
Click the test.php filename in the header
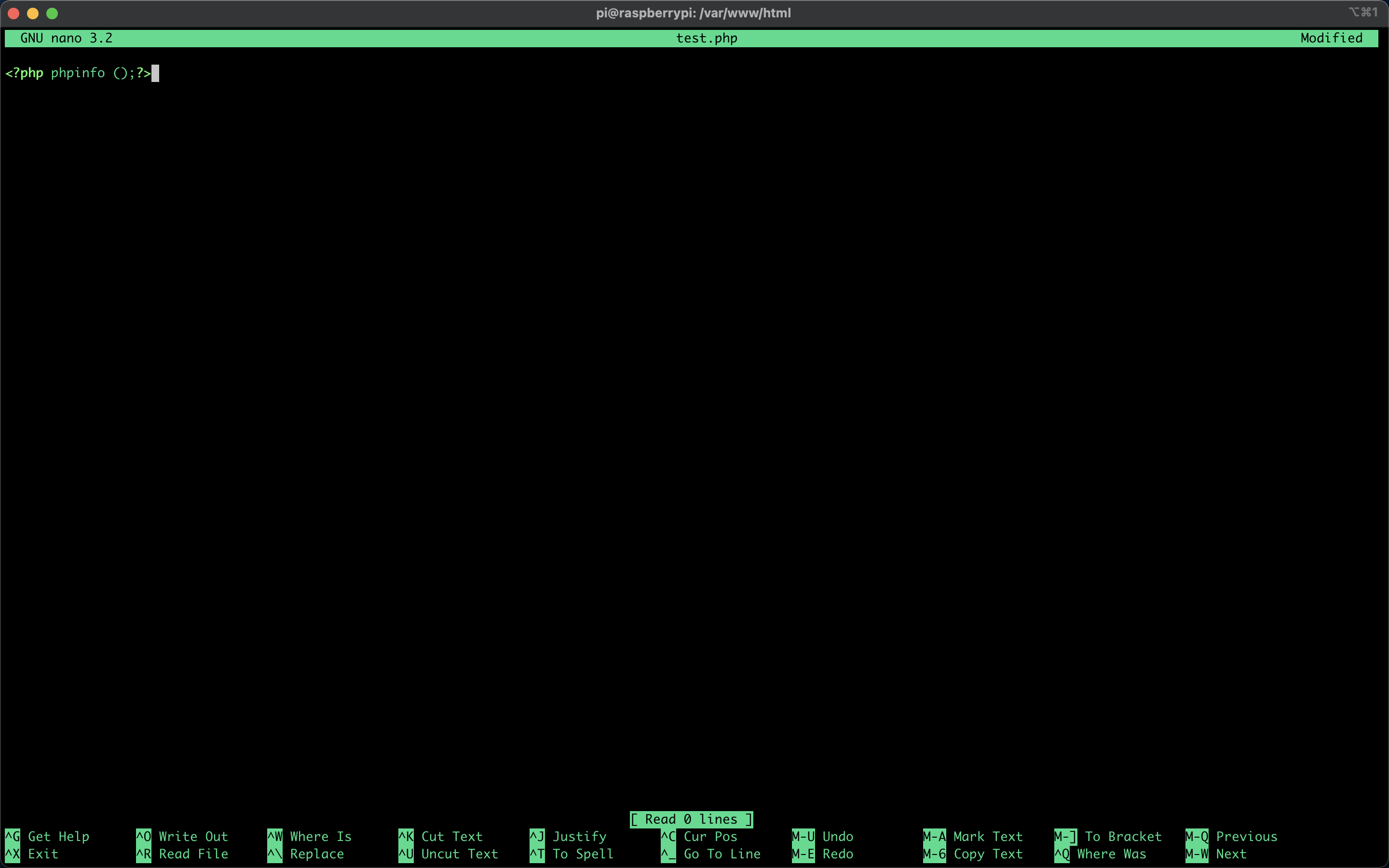pyautogui.click(x=706, y=38)
